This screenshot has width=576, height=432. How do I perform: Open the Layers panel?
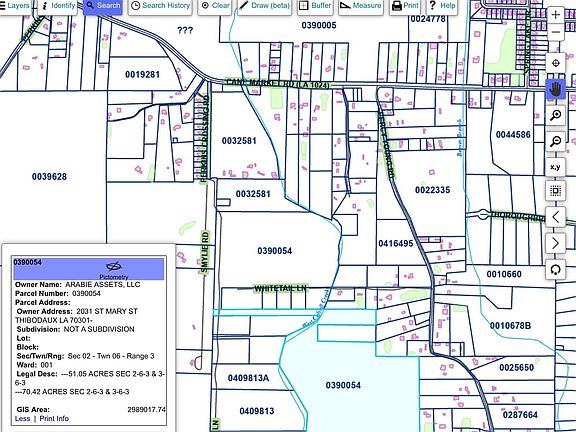tap(15, 6)
